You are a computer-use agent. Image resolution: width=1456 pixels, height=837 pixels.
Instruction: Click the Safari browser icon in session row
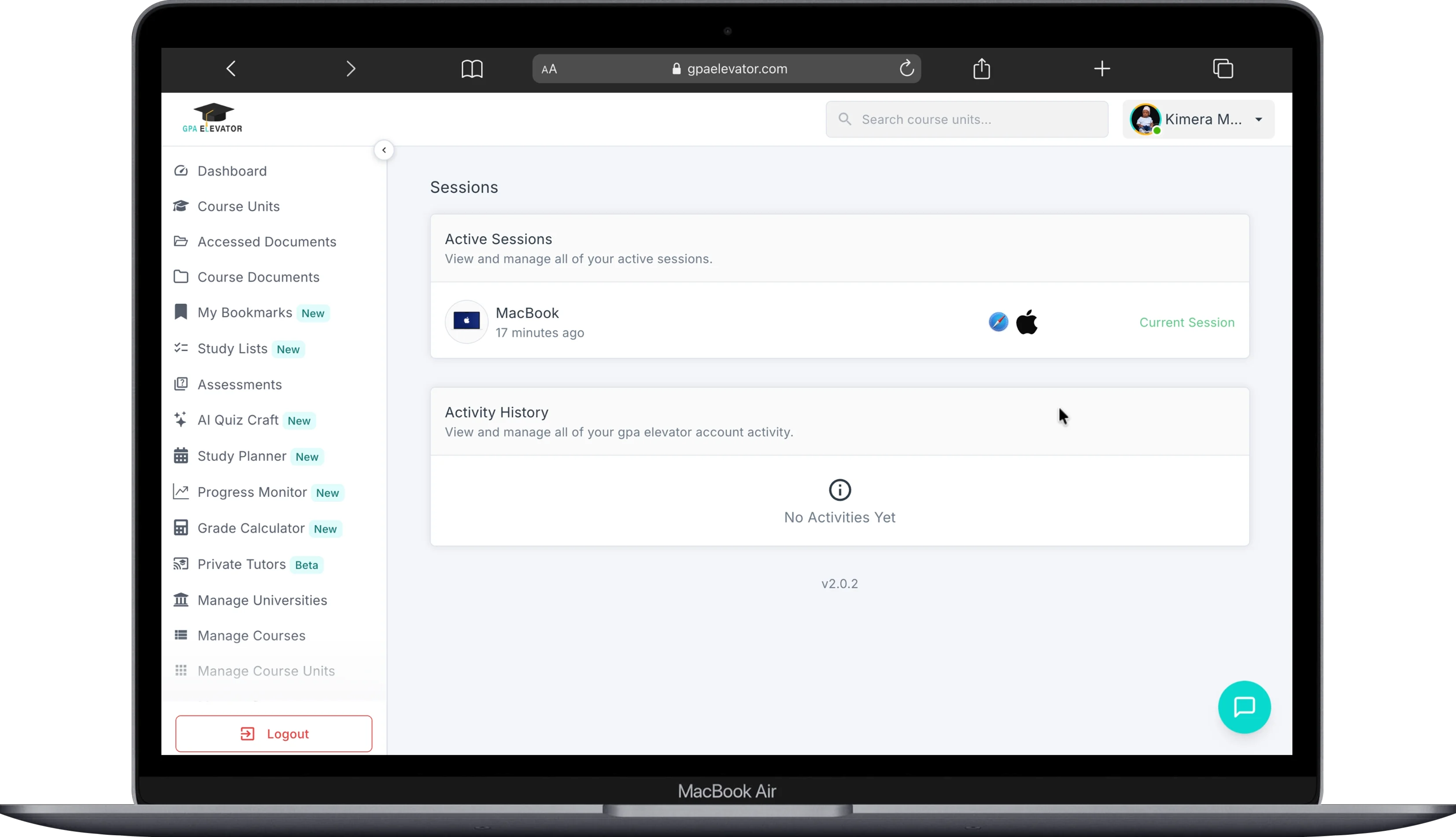(x=998, y=321)
